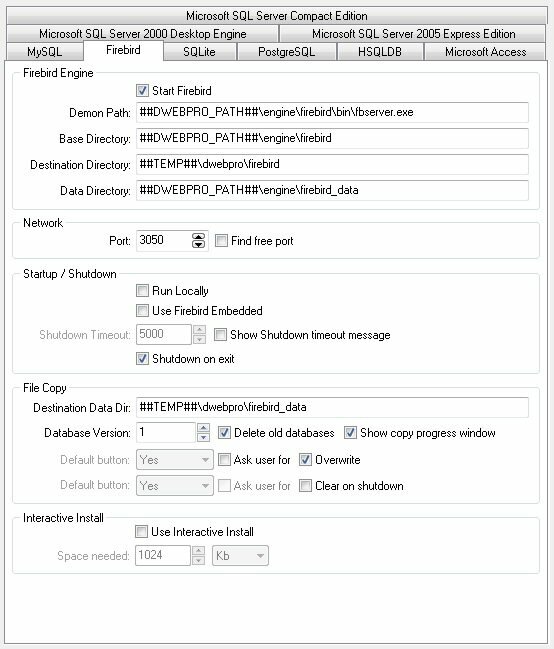This screenshot has height=649, width=554.
Task: Decrement Database Version spinner down arrow
Action: point(203,437)
